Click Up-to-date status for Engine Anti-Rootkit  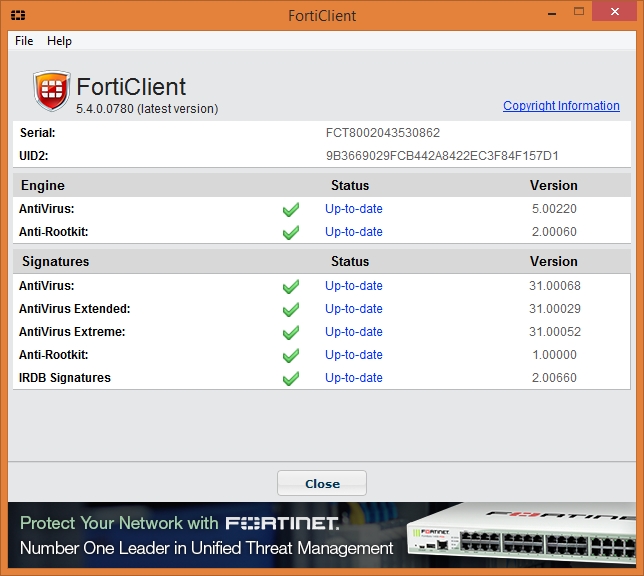pos(354,232)
